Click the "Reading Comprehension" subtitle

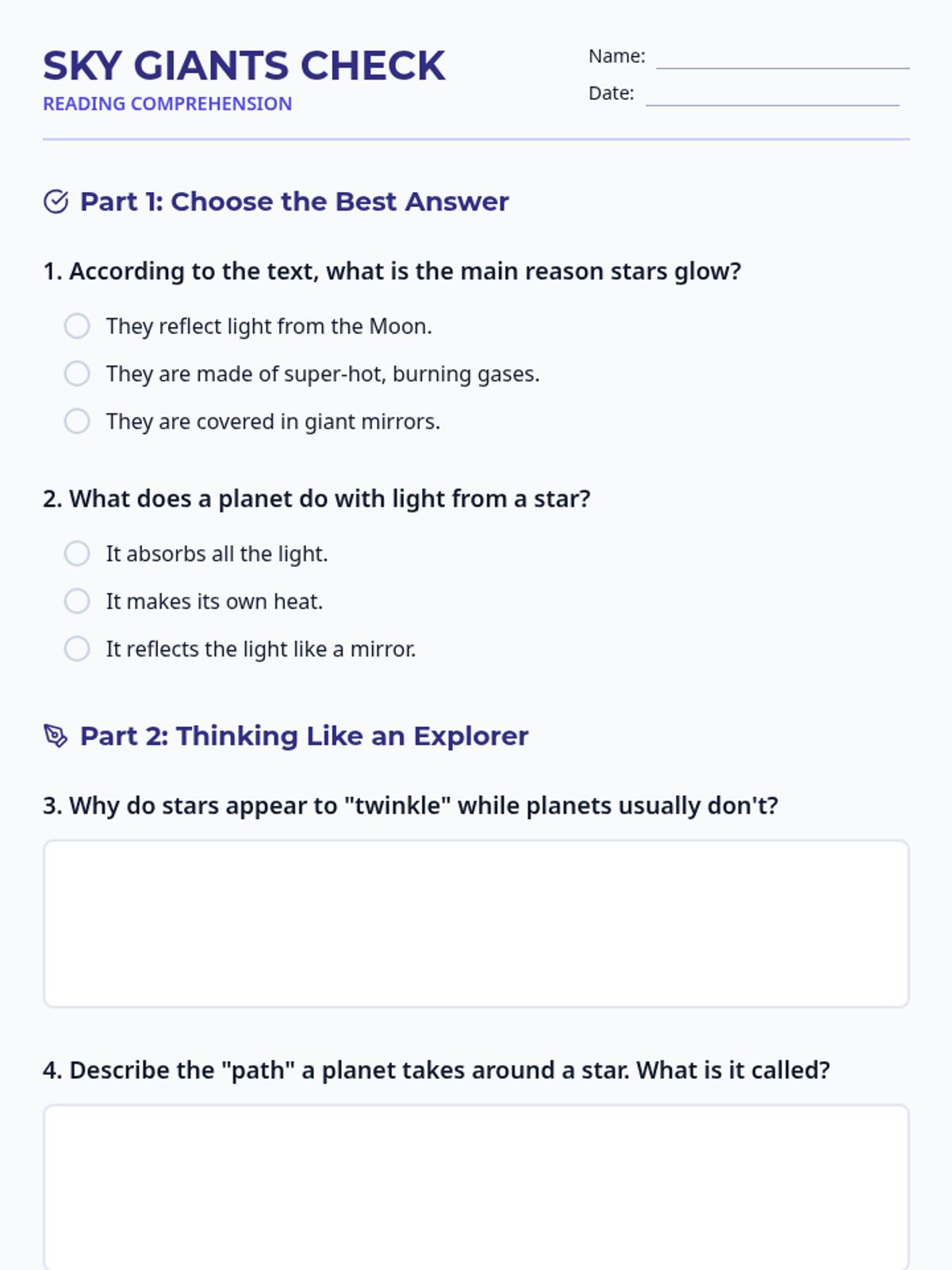point(167,104)
